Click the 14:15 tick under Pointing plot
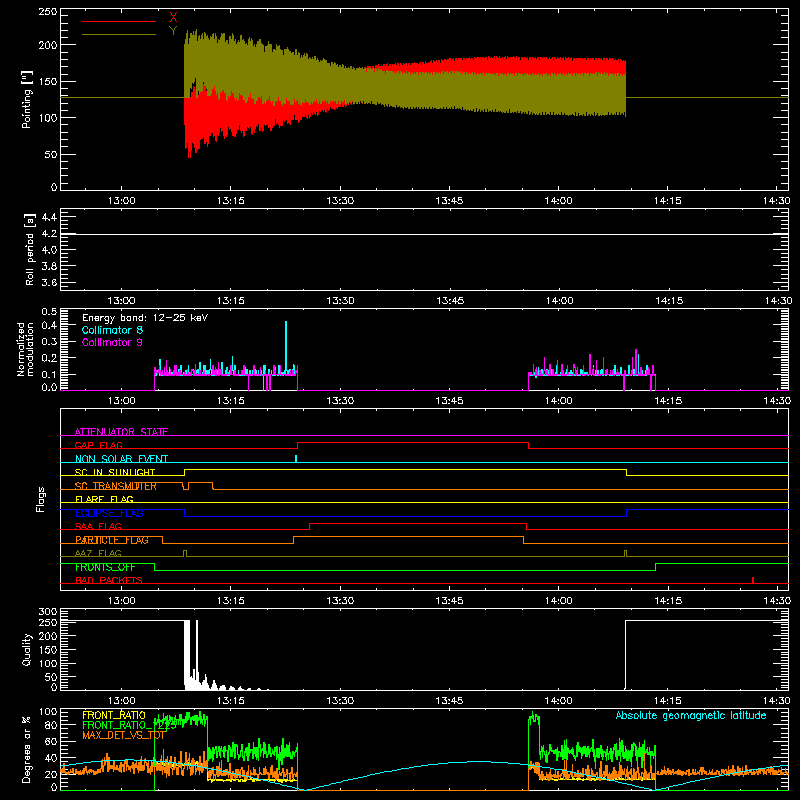Image resolution: width=800 pixels, height=800 pixels. pos(667,201)
